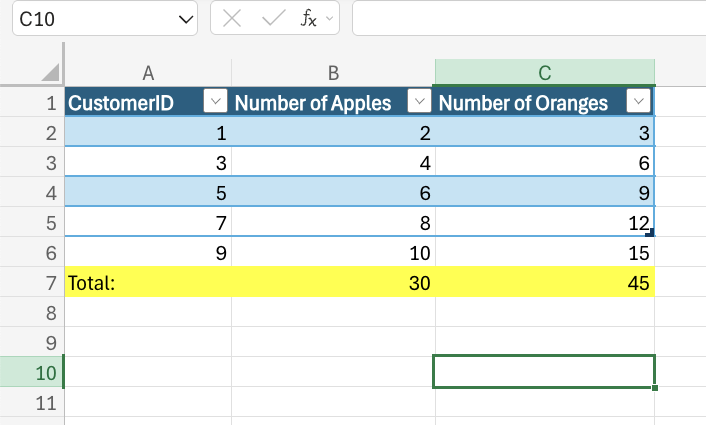Image resolution: width=706 pixels, height=425 pixels.
Task: Select the Number of Apples cell showing 4
Action: [x=333, y=162]
